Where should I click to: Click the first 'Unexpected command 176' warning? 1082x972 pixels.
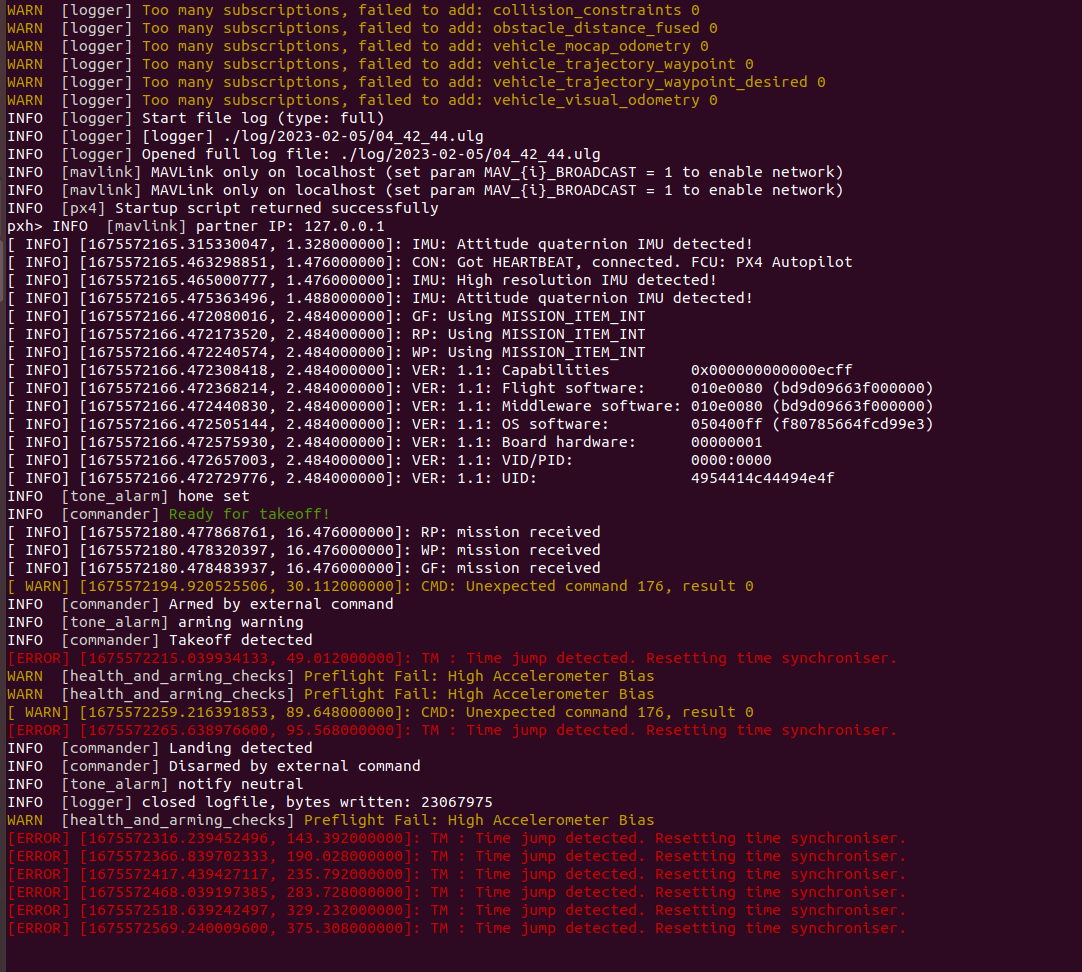380,586
